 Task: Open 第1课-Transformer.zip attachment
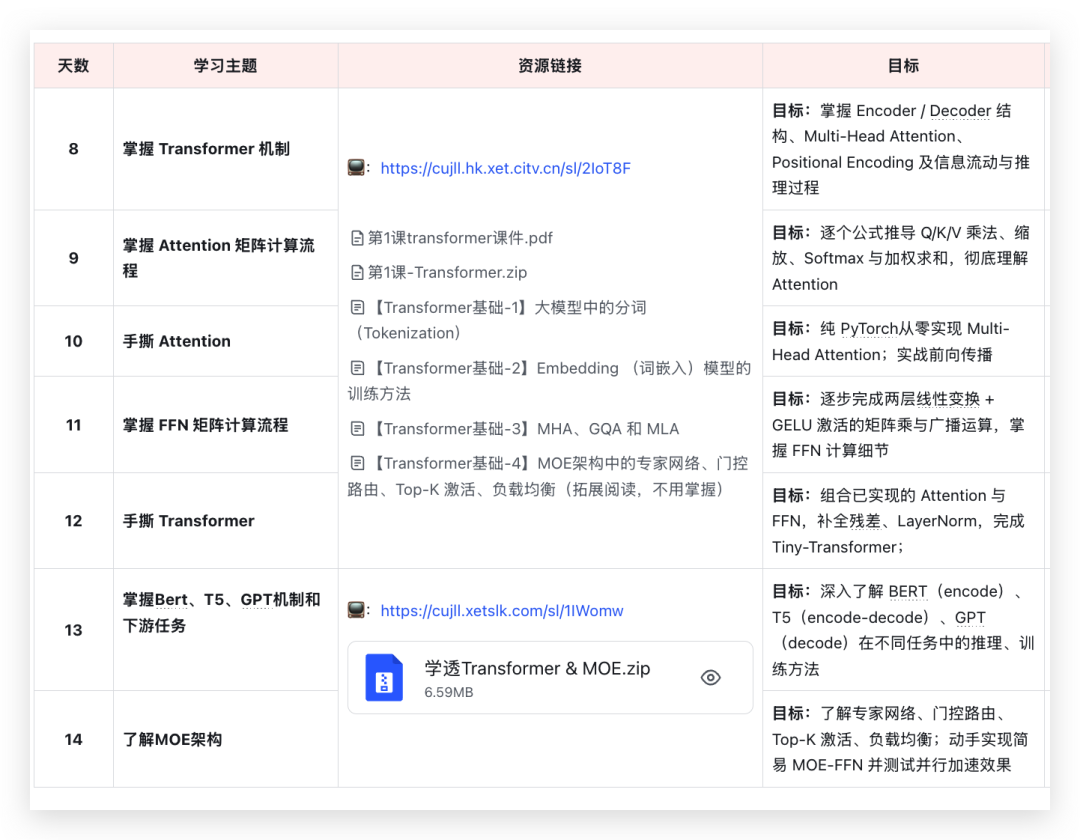coord(447,272)
